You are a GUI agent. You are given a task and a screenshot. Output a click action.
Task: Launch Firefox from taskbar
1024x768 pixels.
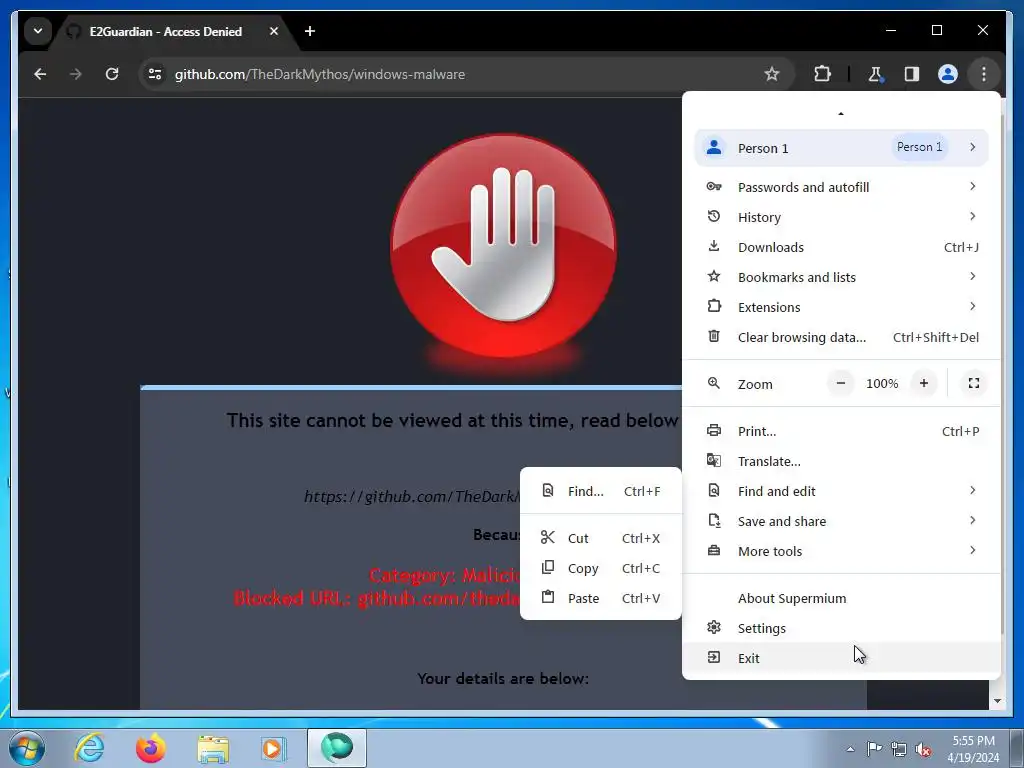click(x=151, y=748)
